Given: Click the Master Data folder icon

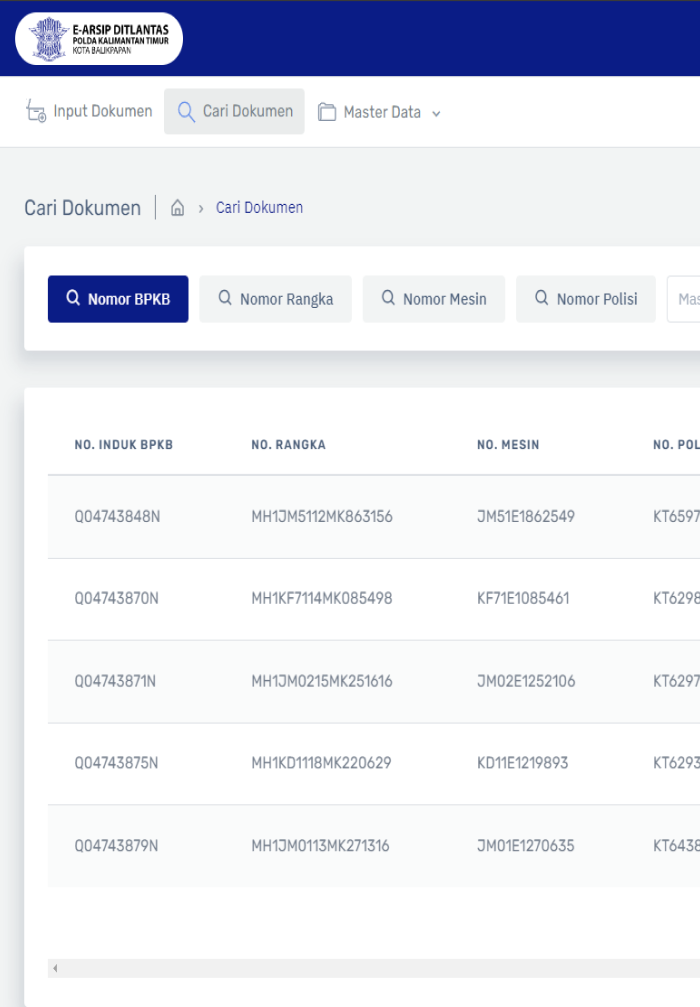Looking at the screenshot, I should tap(327, 113).
